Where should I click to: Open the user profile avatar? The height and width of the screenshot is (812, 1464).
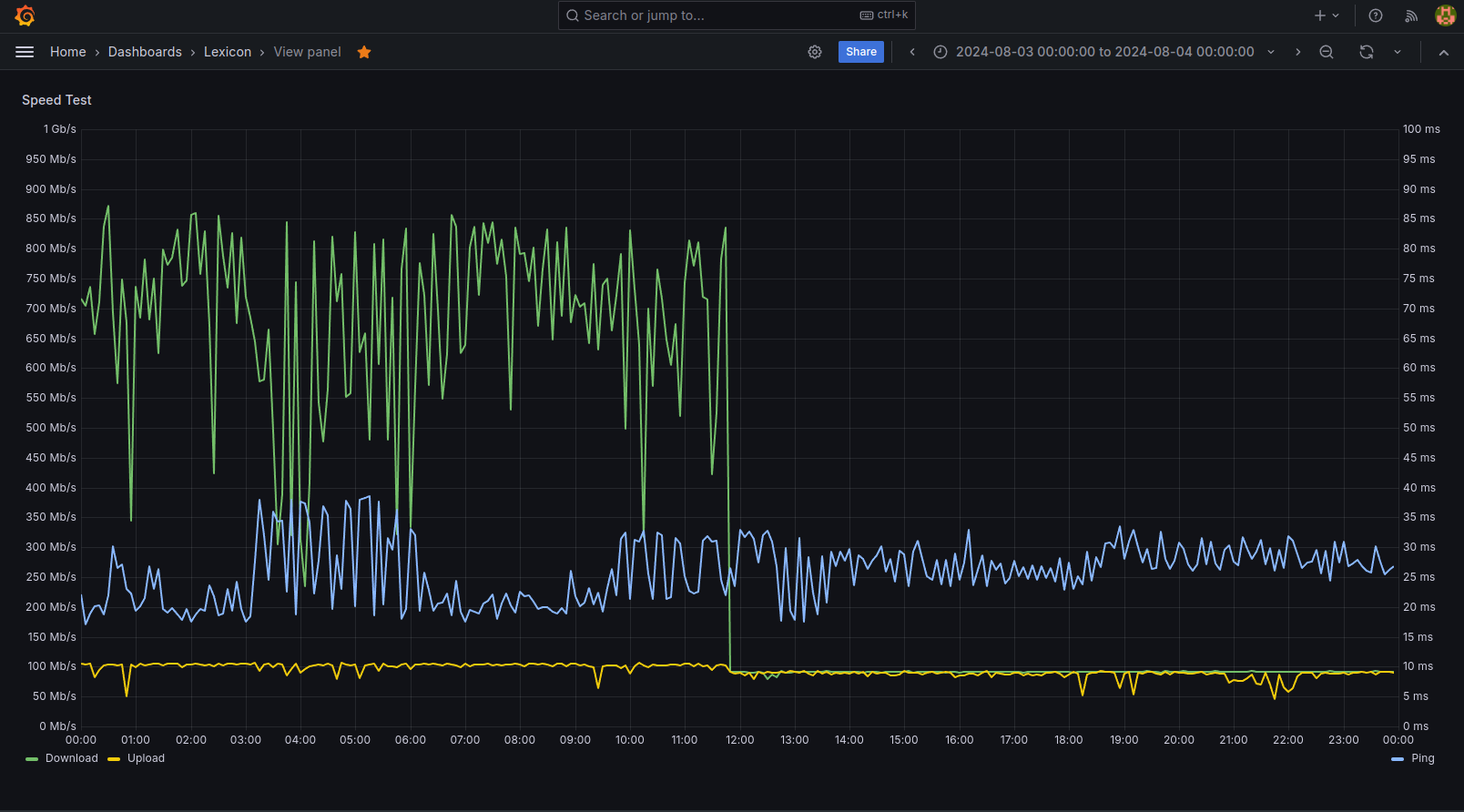click(1445, 15)
